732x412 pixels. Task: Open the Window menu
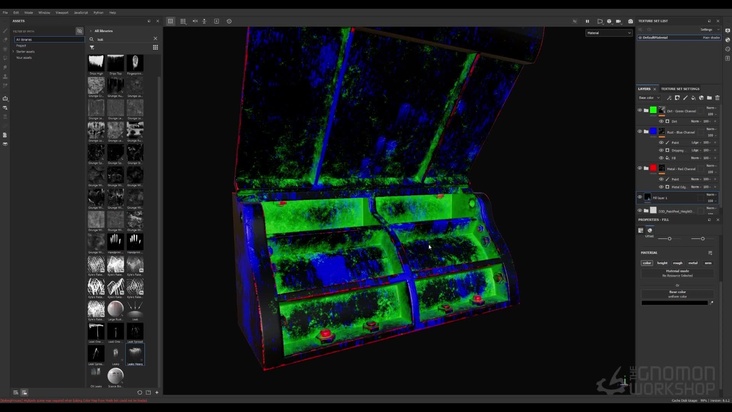44,12
